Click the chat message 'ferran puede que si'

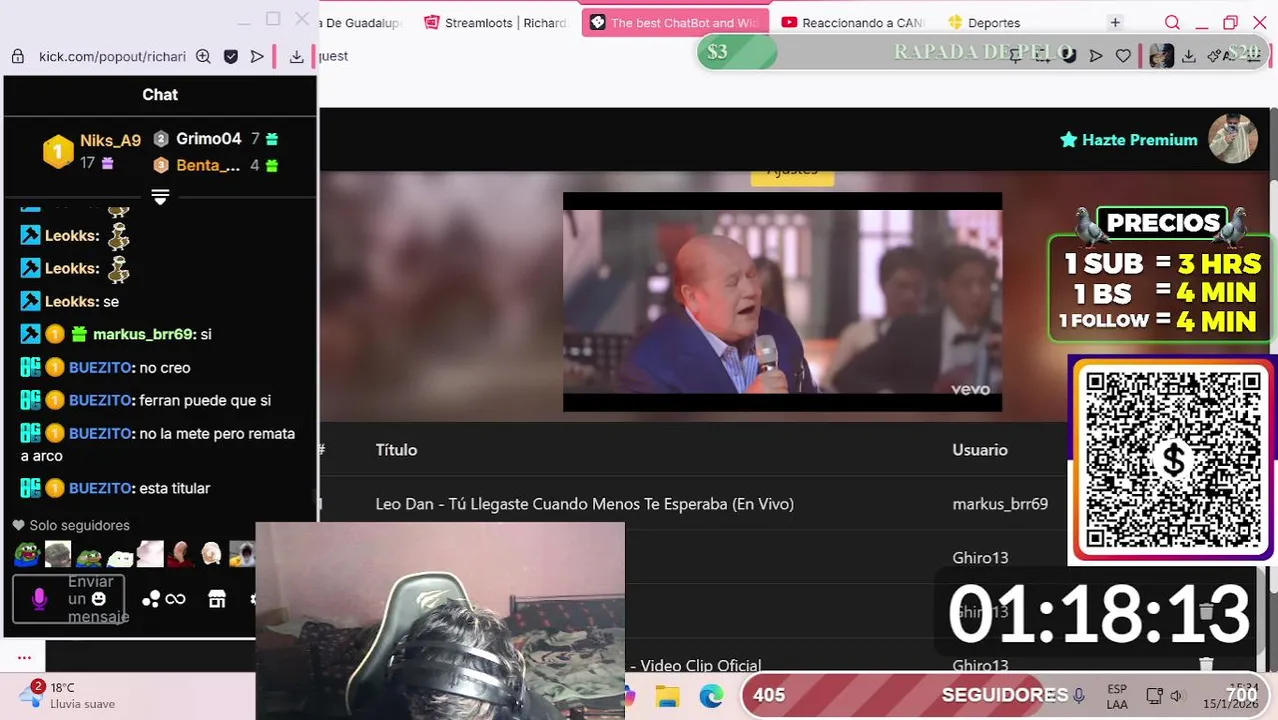click(x=205, y=400)
